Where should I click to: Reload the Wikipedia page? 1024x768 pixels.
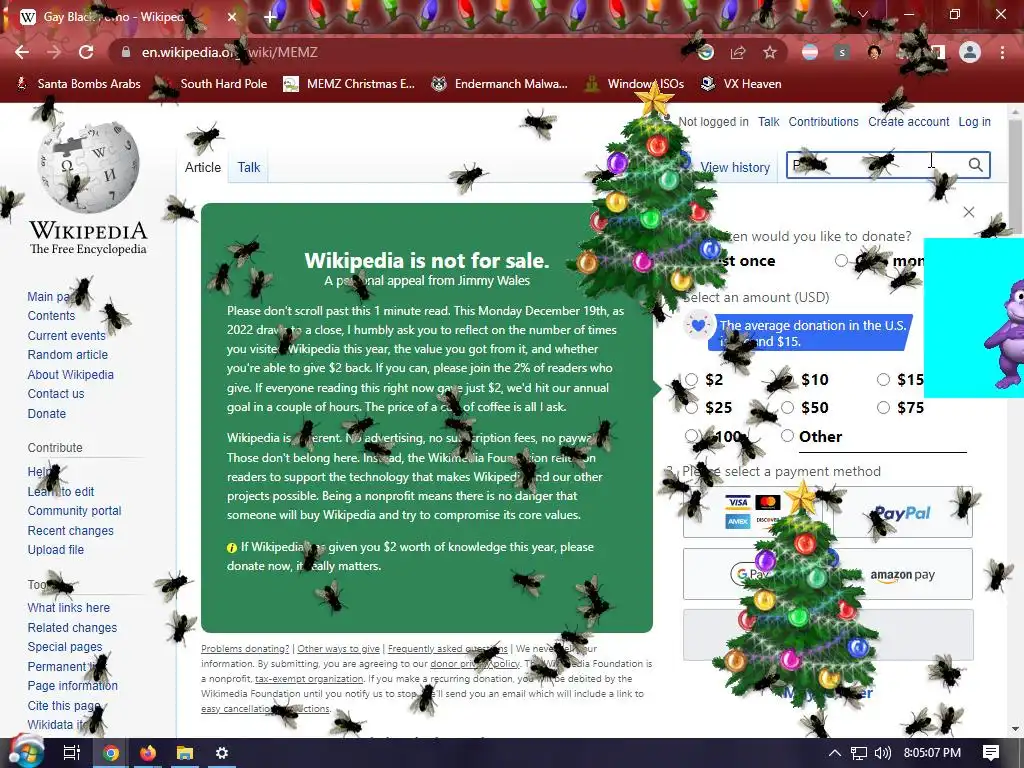tap(86, 52)
